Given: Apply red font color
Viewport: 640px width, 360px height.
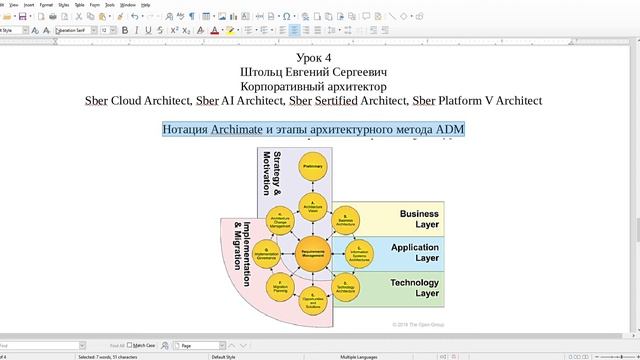Looking at the screenshot, I should click(x=215, y=30).
